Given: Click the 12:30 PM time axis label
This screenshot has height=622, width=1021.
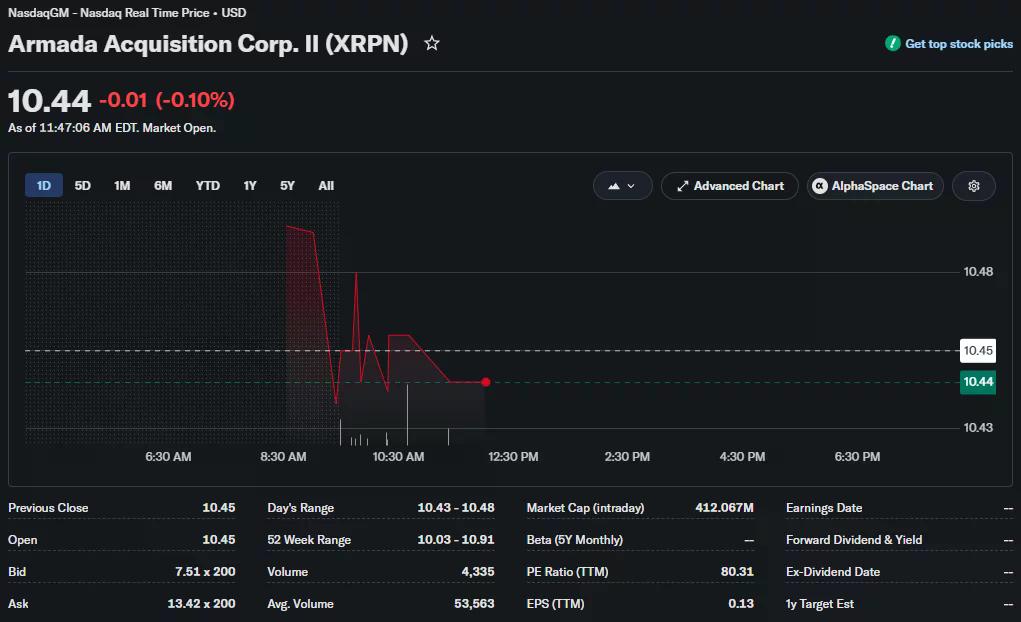Looking at the screenshot, I should coord(513,457).
